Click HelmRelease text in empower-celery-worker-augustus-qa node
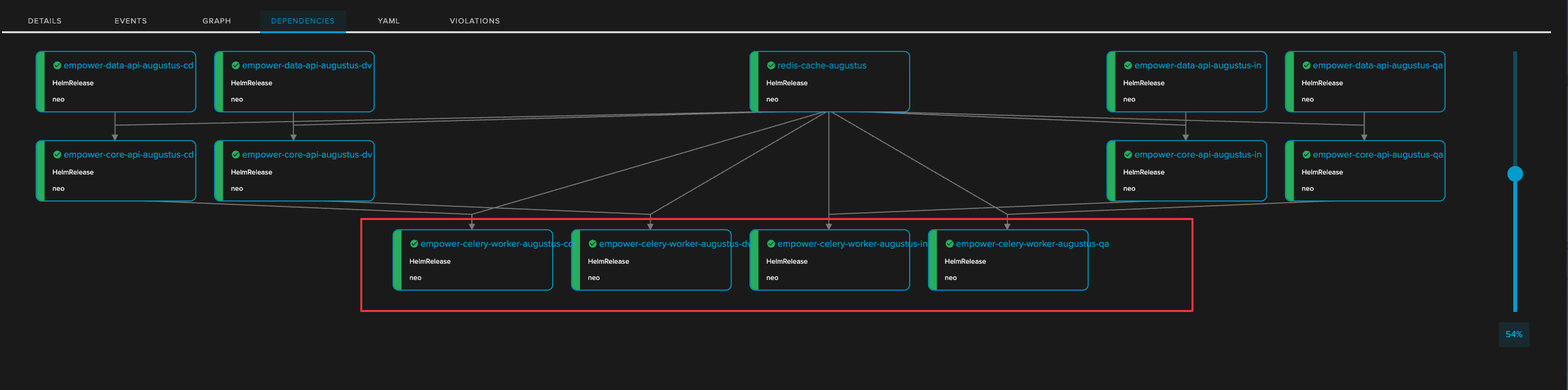The width and height of the screenshot is (1568, 390). coord(965,262)
